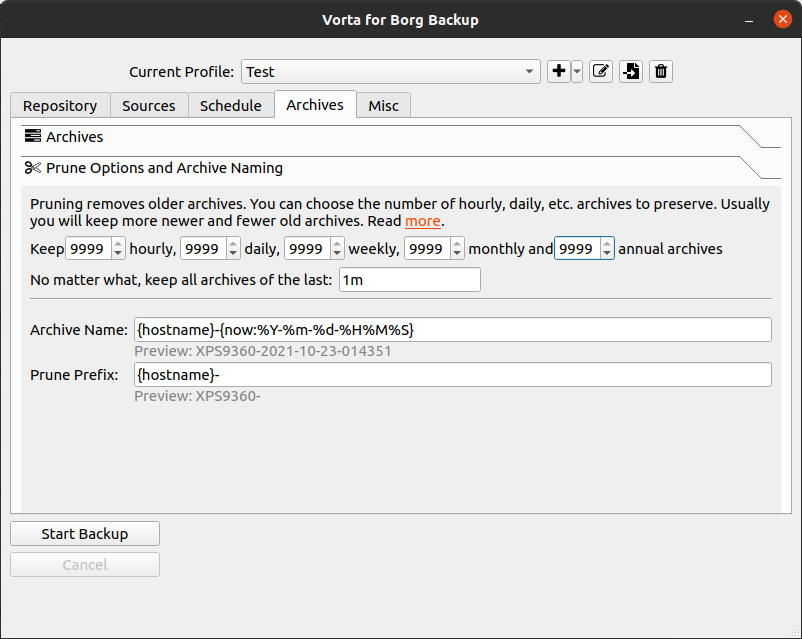802x639 pixels.
Task: Click inside the Archive Name input field
Action: click(x=450, y=329)
